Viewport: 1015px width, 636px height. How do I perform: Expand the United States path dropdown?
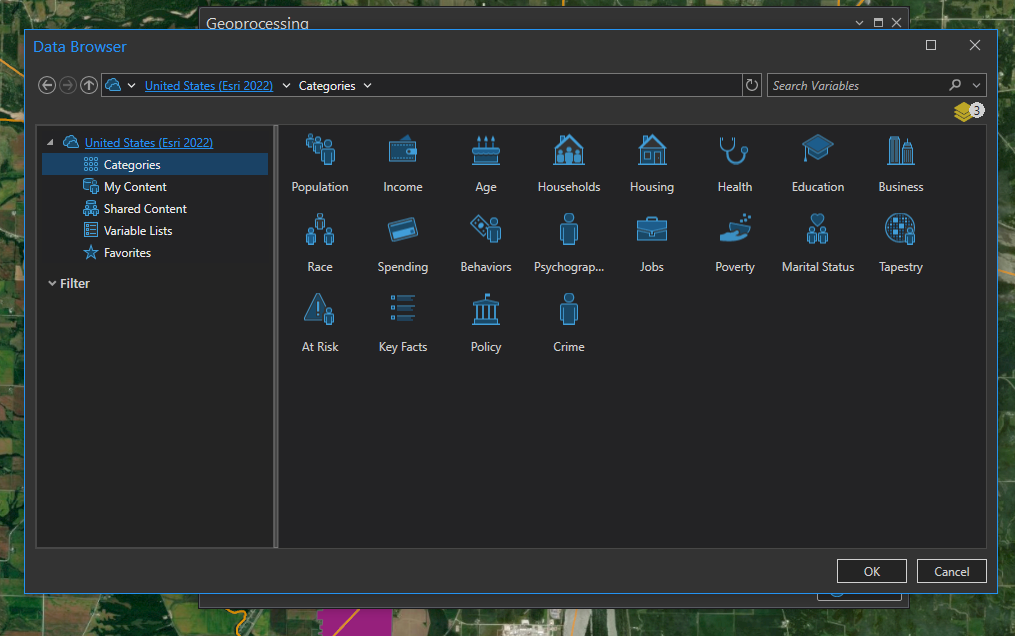tap(285, 85)
